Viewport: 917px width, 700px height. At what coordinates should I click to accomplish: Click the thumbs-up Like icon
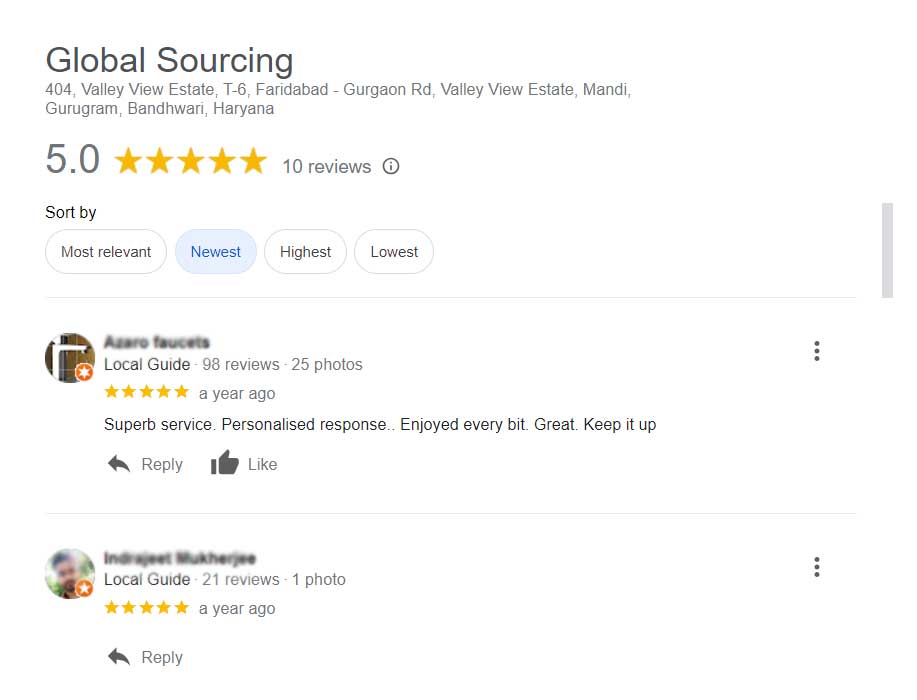[225, 464]
